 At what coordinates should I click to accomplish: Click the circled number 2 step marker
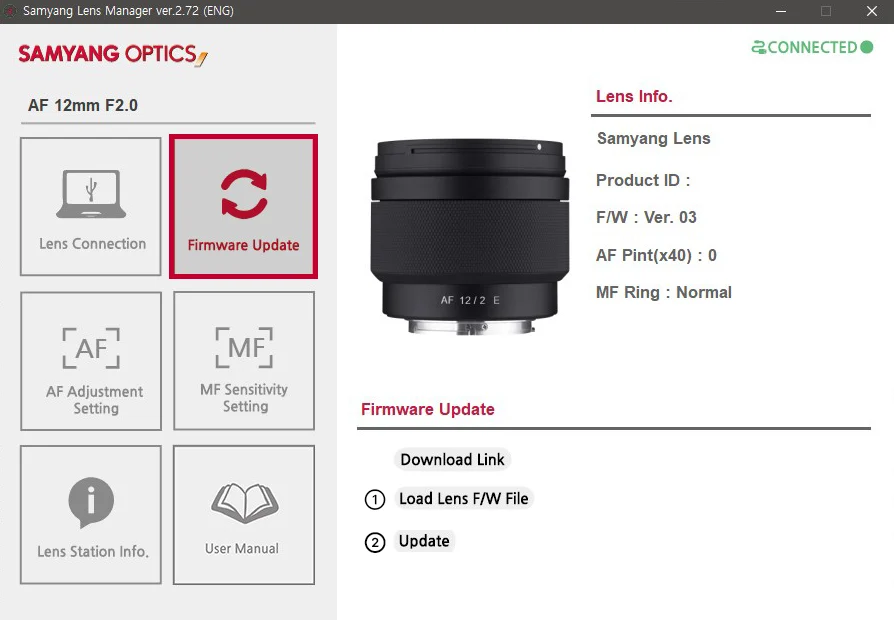tap(375, 542)
